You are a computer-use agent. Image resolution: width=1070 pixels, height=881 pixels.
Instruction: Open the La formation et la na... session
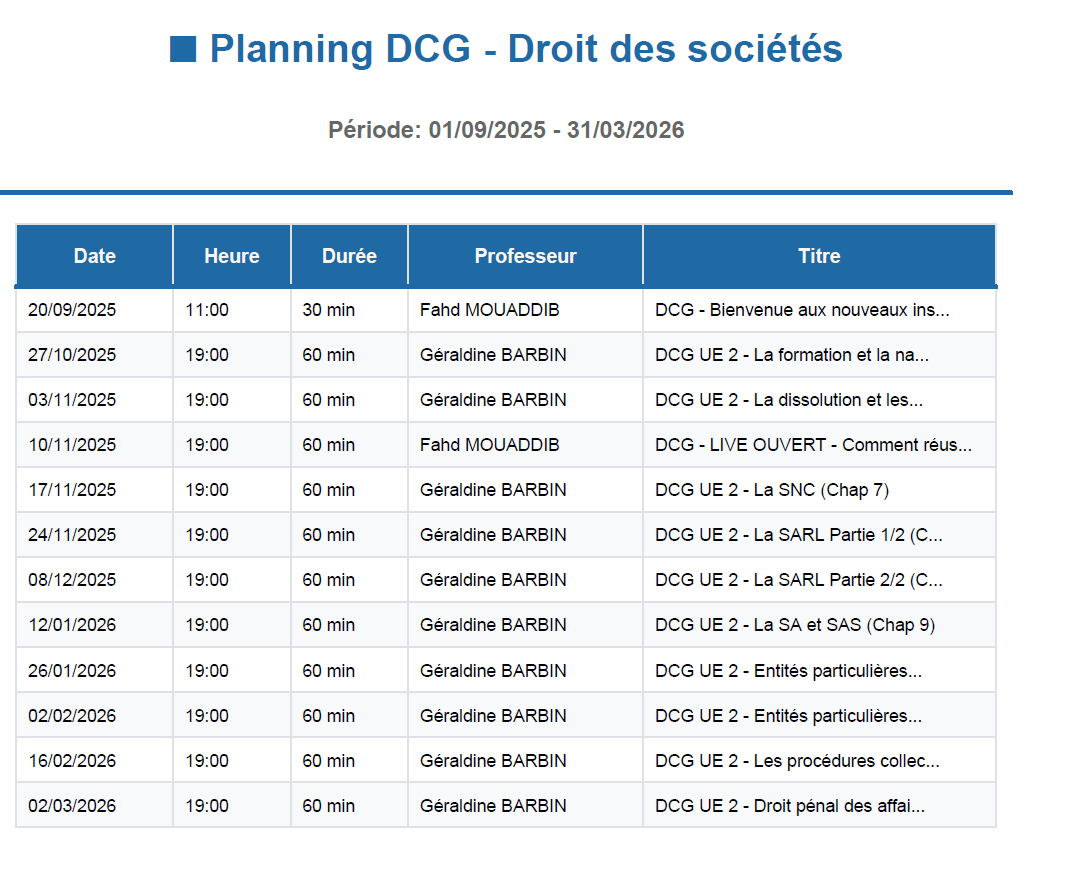792,355
